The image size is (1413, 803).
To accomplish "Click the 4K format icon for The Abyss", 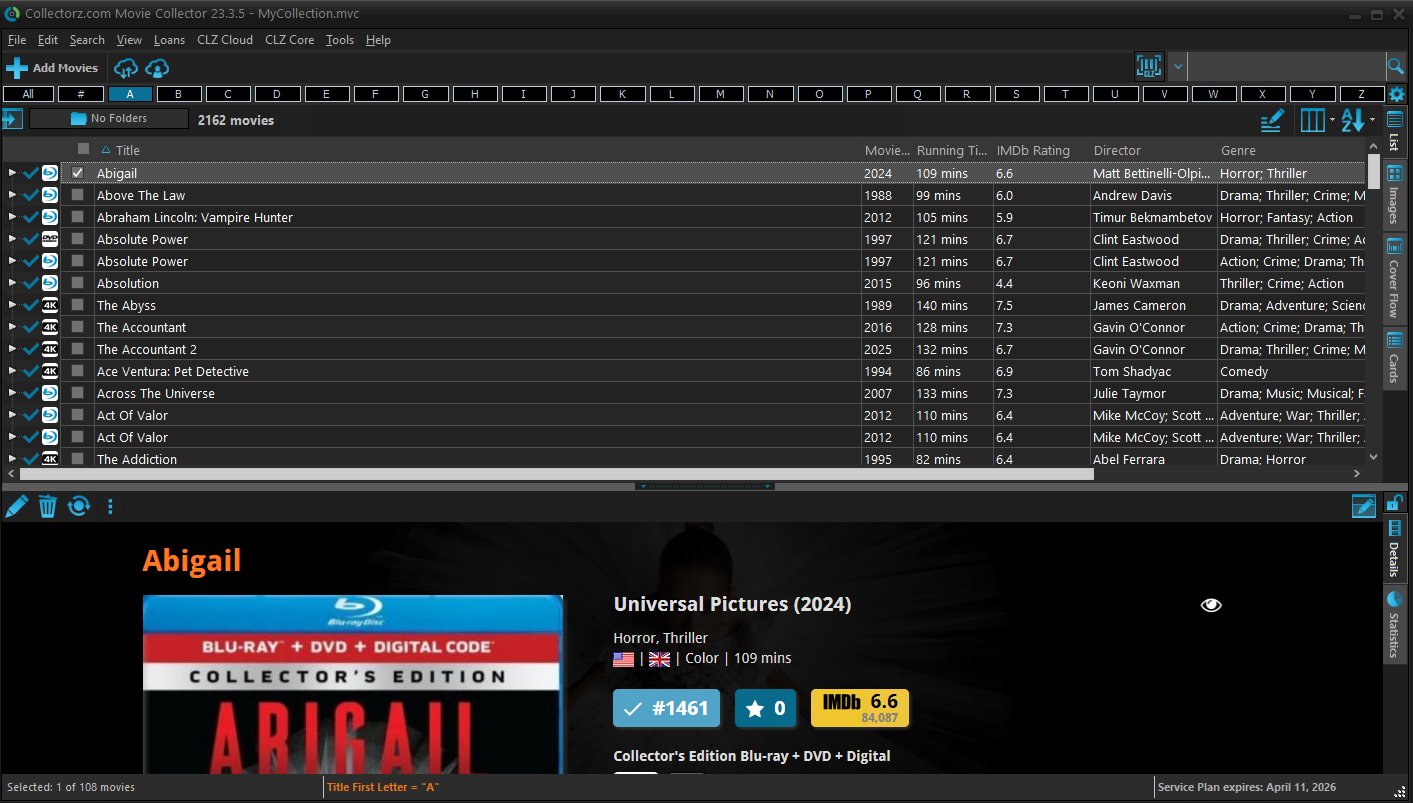I will click(50, 305).
